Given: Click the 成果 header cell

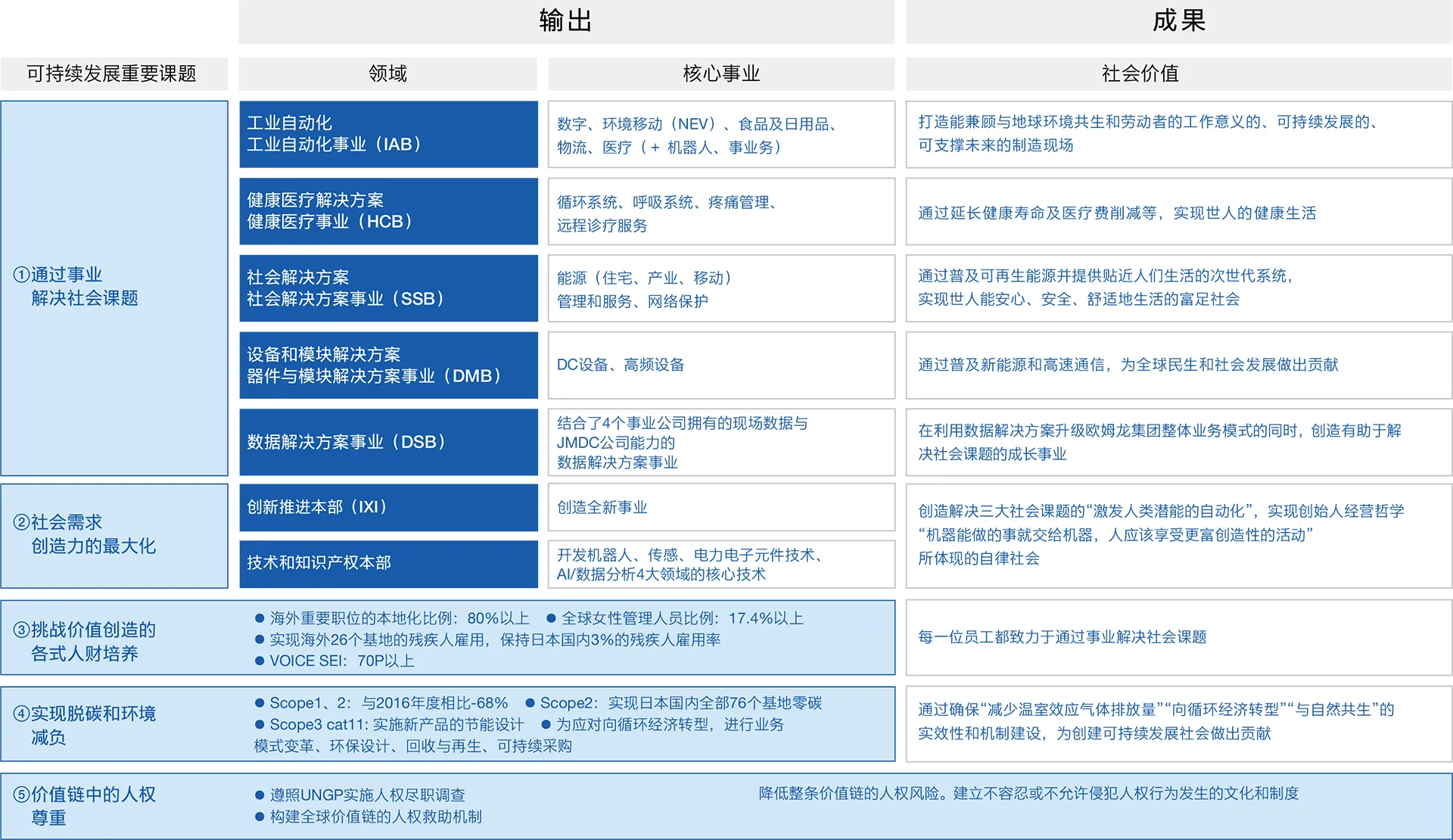Looking at the screenshot, I should [x=1178, y=21].
